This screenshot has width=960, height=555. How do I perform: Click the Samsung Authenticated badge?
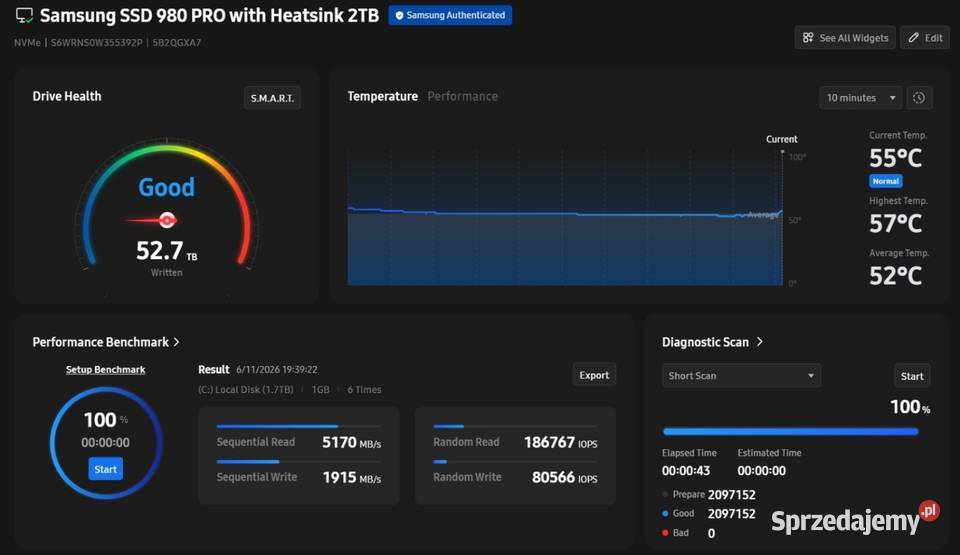450,15
